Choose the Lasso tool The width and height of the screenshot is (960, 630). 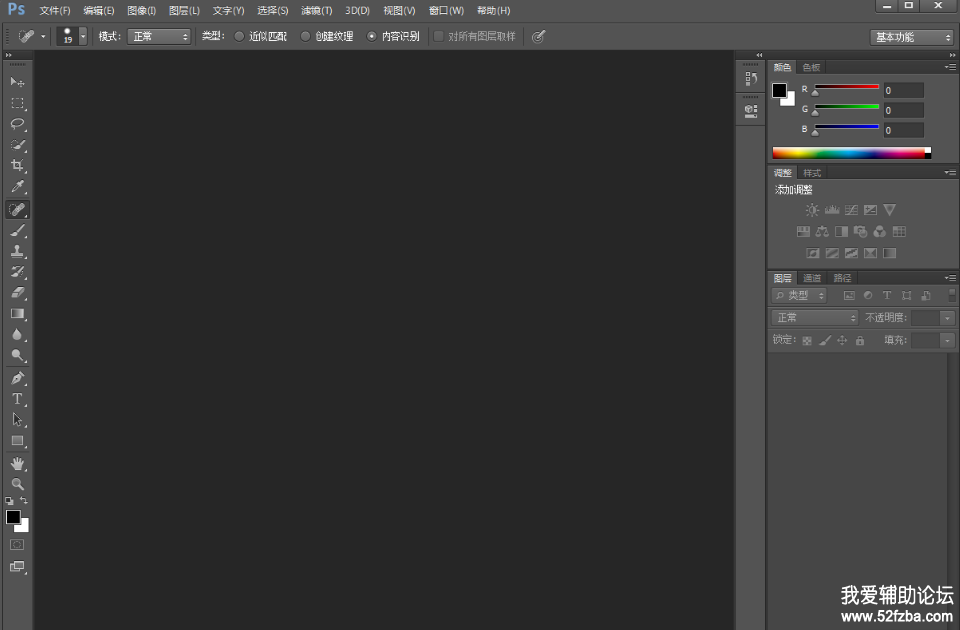17,124
